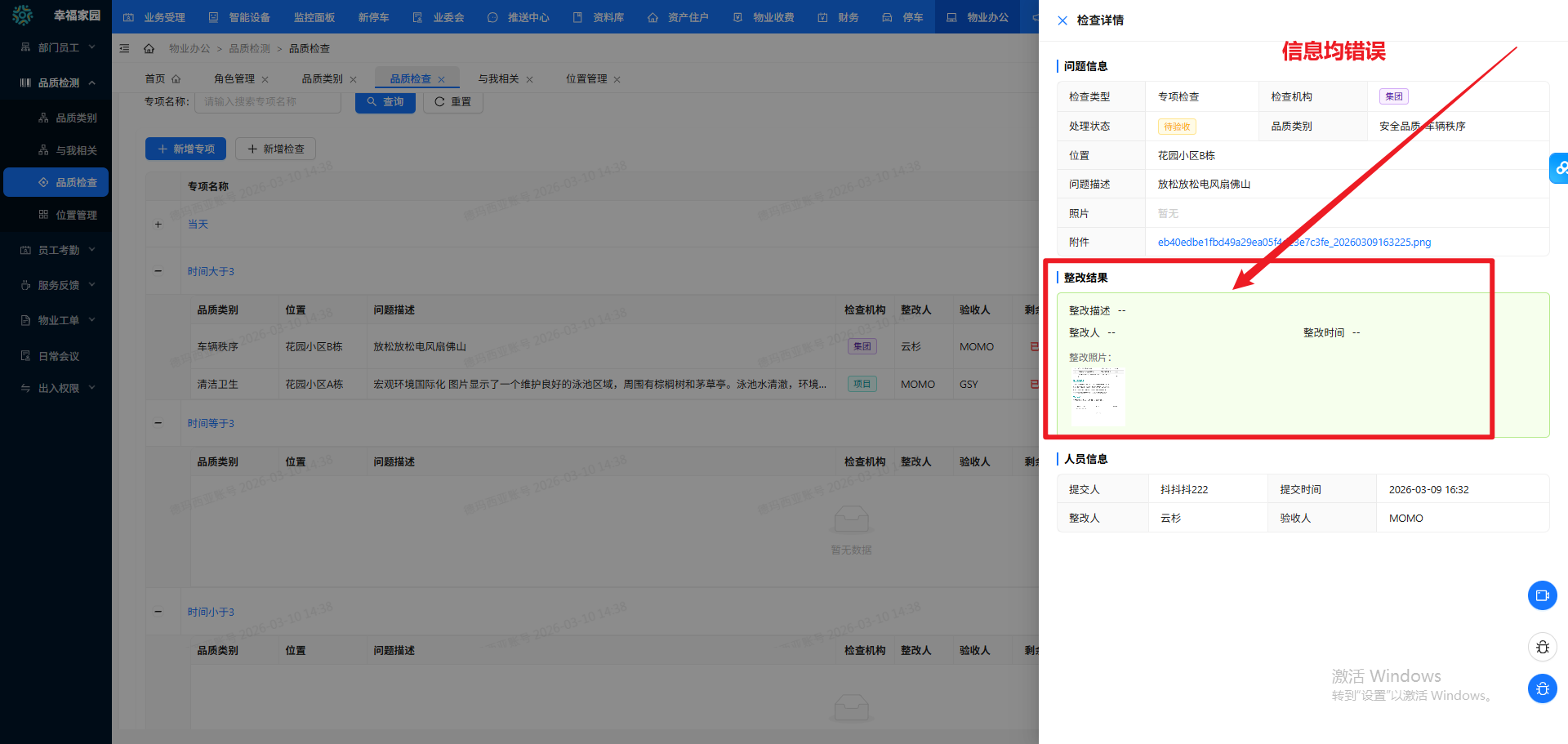Open 推送中心 via its chat bubble icon

pos(492,16)
